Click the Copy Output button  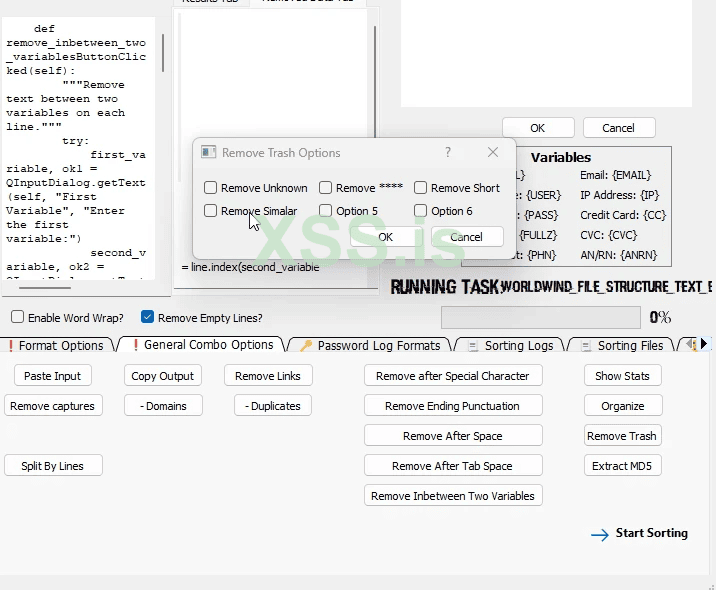(163, 376)
